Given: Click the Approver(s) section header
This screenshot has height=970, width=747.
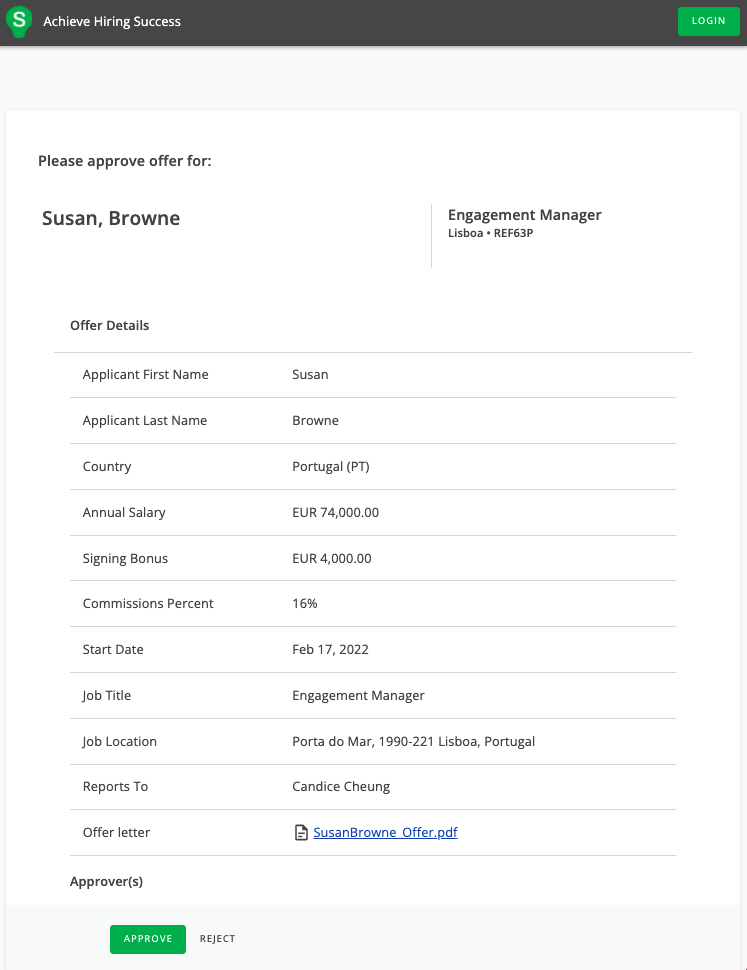Looking at the screenshot, I should tap(106, 882).
